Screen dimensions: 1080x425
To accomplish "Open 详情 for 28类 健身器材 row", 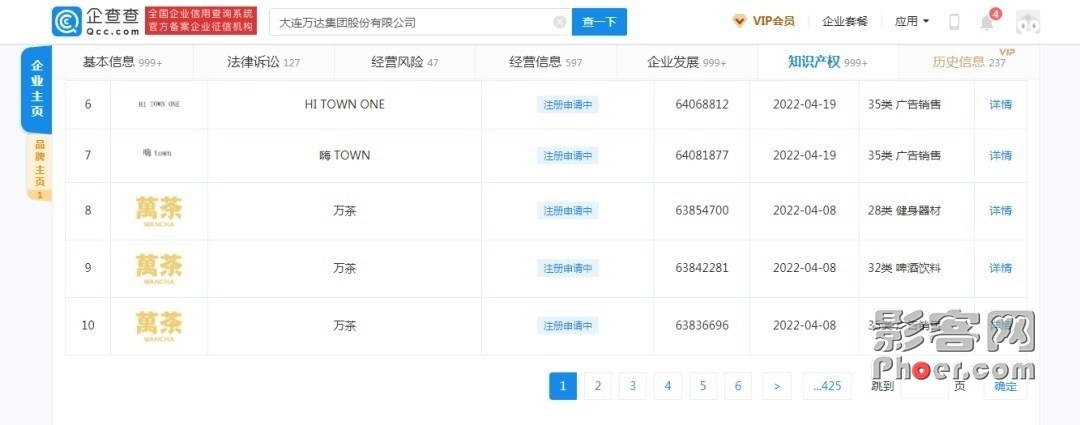I will coord(1001,210).
